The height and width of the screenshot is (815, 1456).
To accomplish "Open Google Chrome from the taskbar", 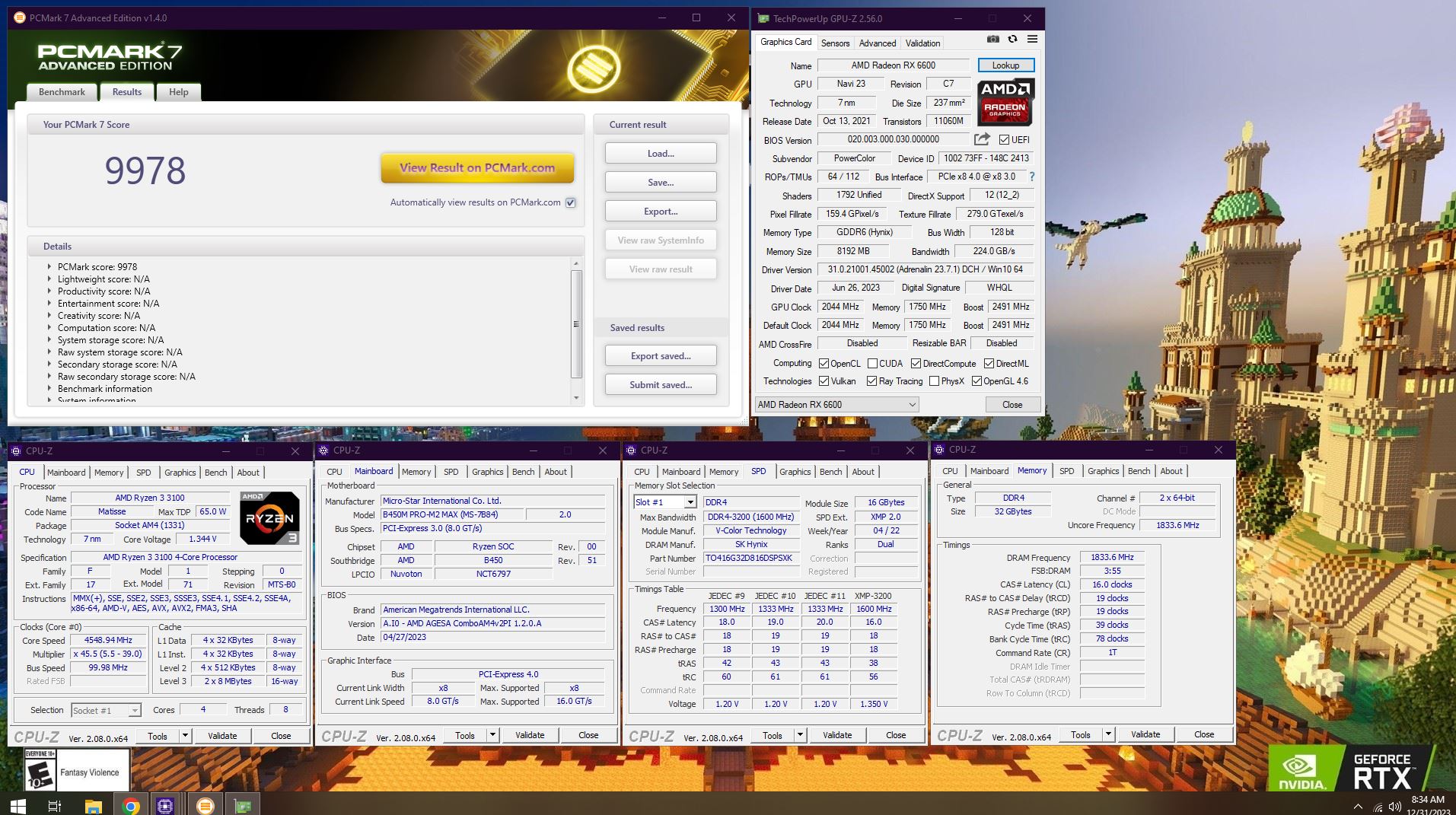I will coord(130,805).
